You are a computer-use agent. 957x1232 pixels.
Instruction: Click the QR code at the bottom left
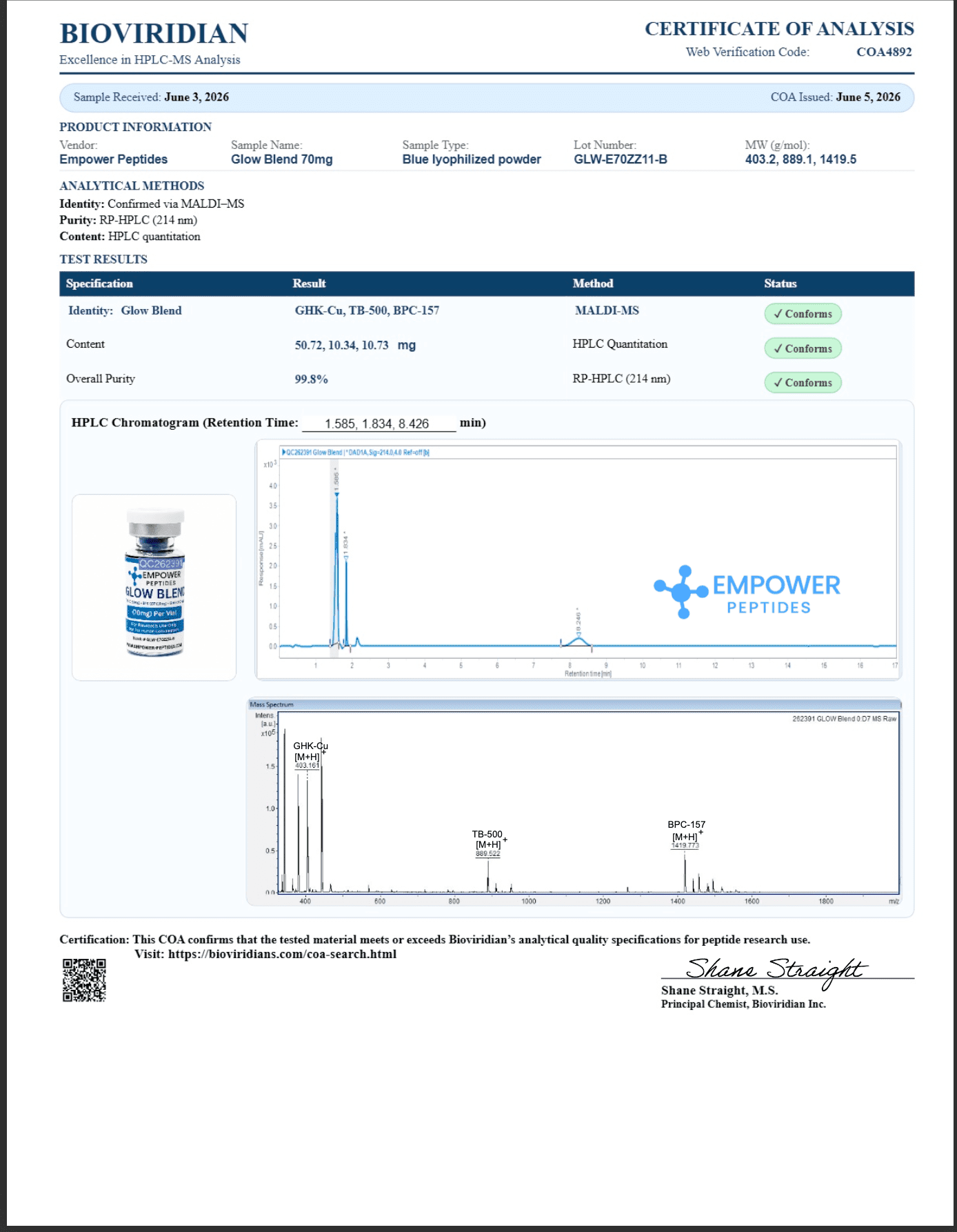point(84,980)
